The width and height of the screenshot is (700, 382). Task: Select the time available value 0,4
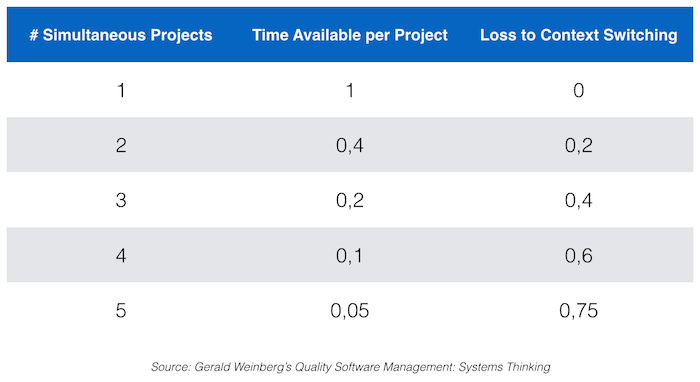350,145
